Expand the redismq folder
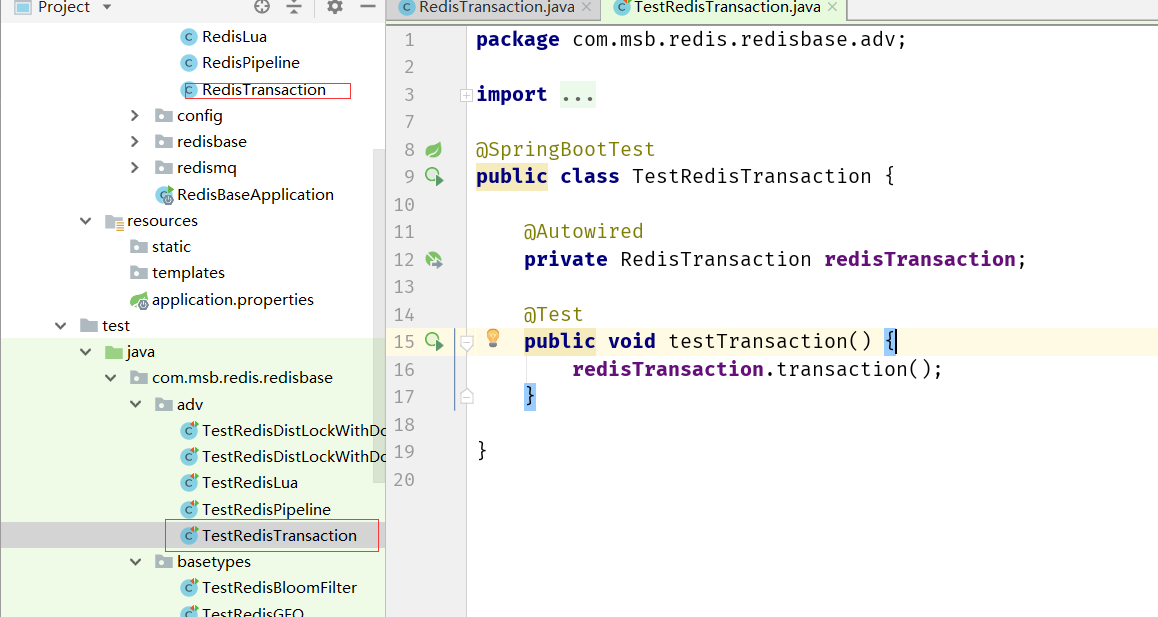This screenshot has width=1158, height=617. point(134,168)
